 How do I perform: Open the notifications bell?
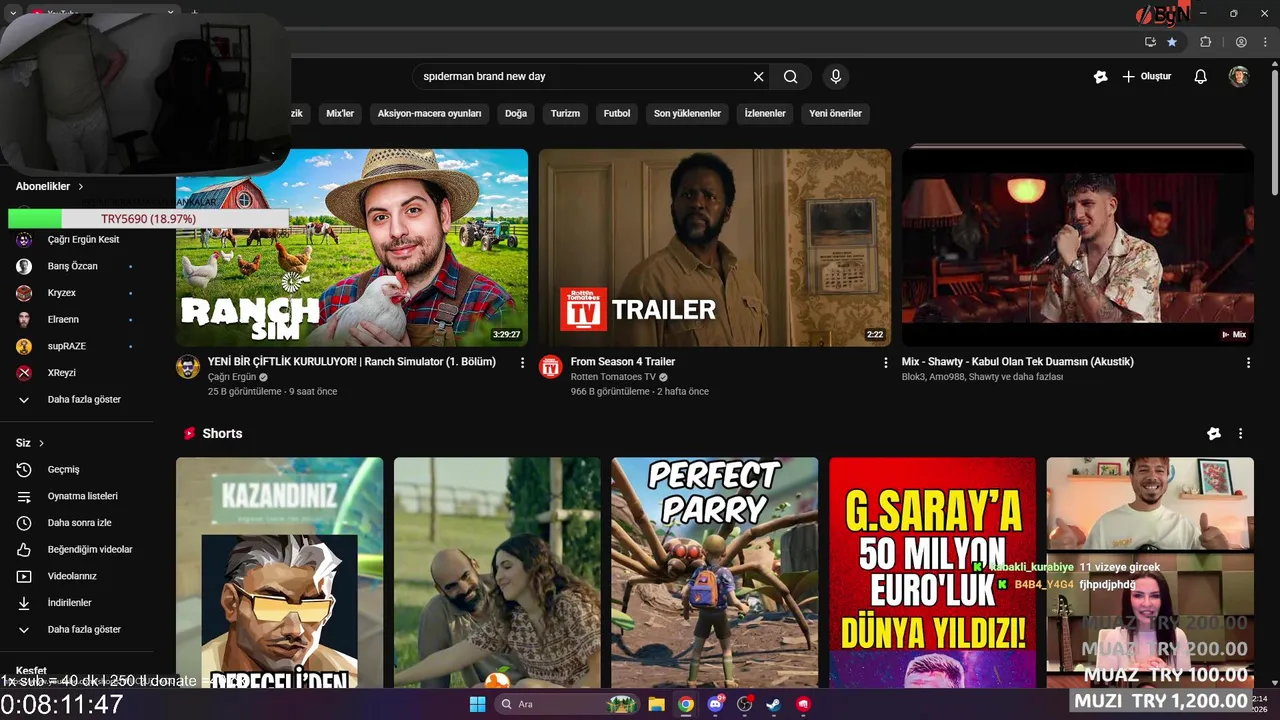(x=1201, y=77)
